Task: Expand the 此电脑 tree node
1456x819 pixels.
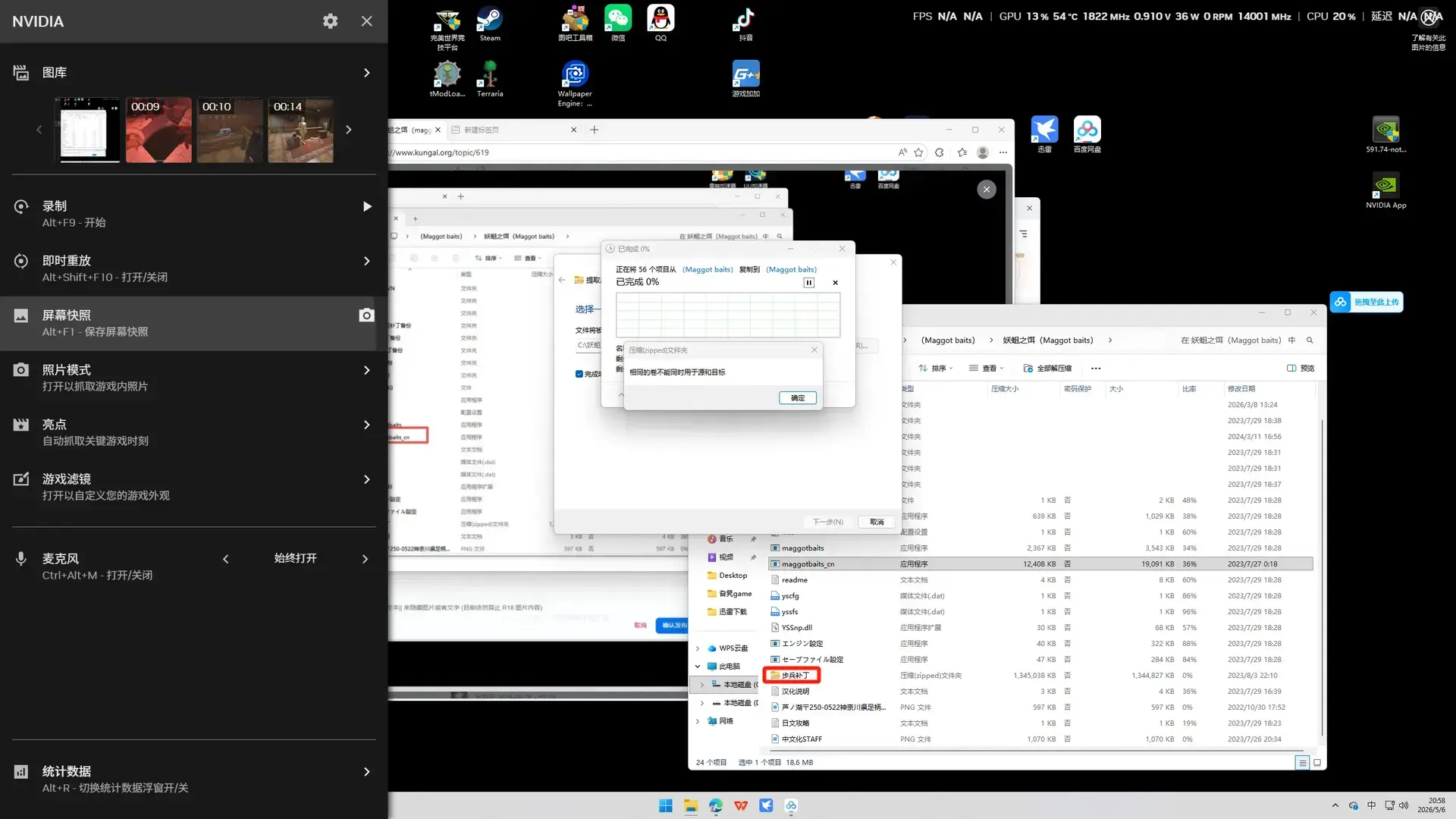Action: click(x=698, y=667)
